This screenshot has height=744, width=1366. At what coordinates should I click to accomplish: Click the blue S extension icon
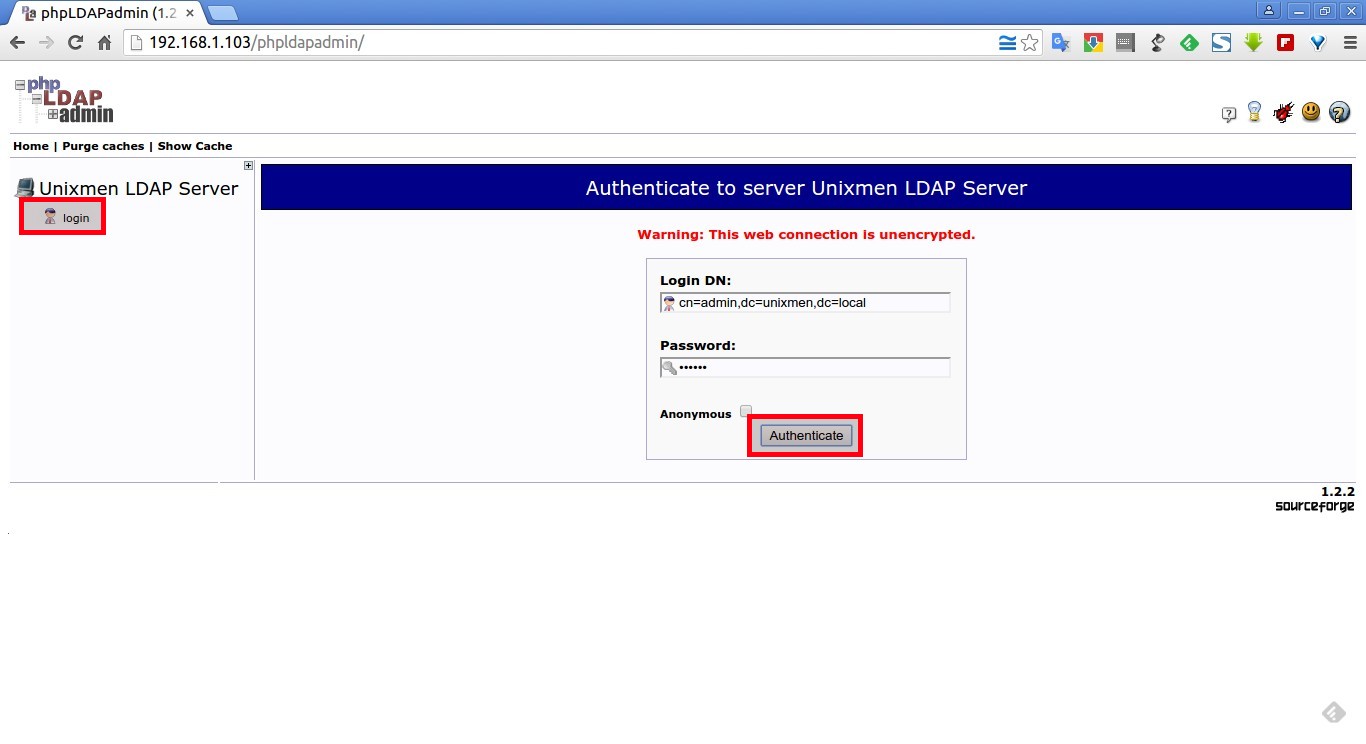point(1221,43)
